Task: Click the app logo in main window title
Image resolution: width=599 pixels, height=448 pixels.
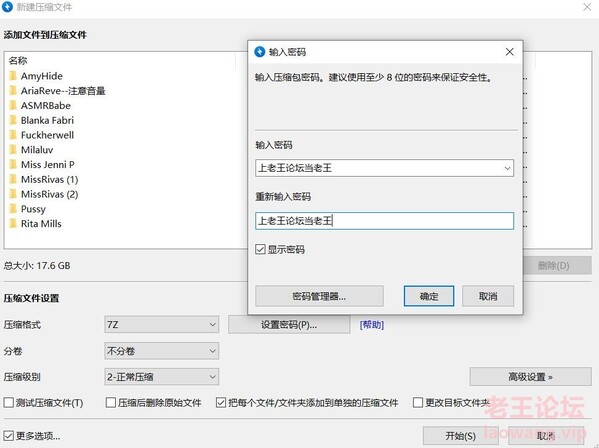Action: click(7, 6)
